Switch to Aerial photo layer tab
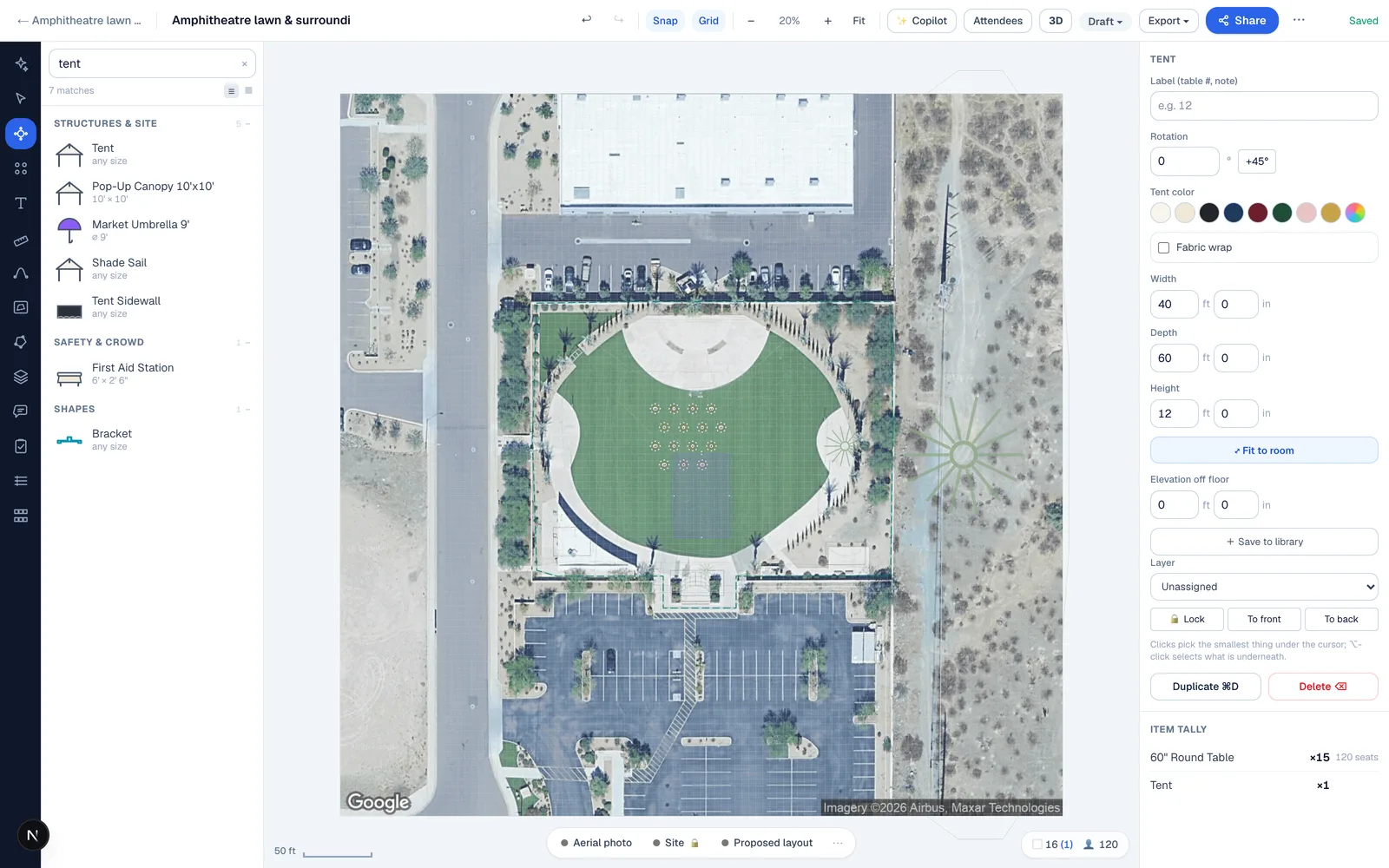 pos(596,843)
